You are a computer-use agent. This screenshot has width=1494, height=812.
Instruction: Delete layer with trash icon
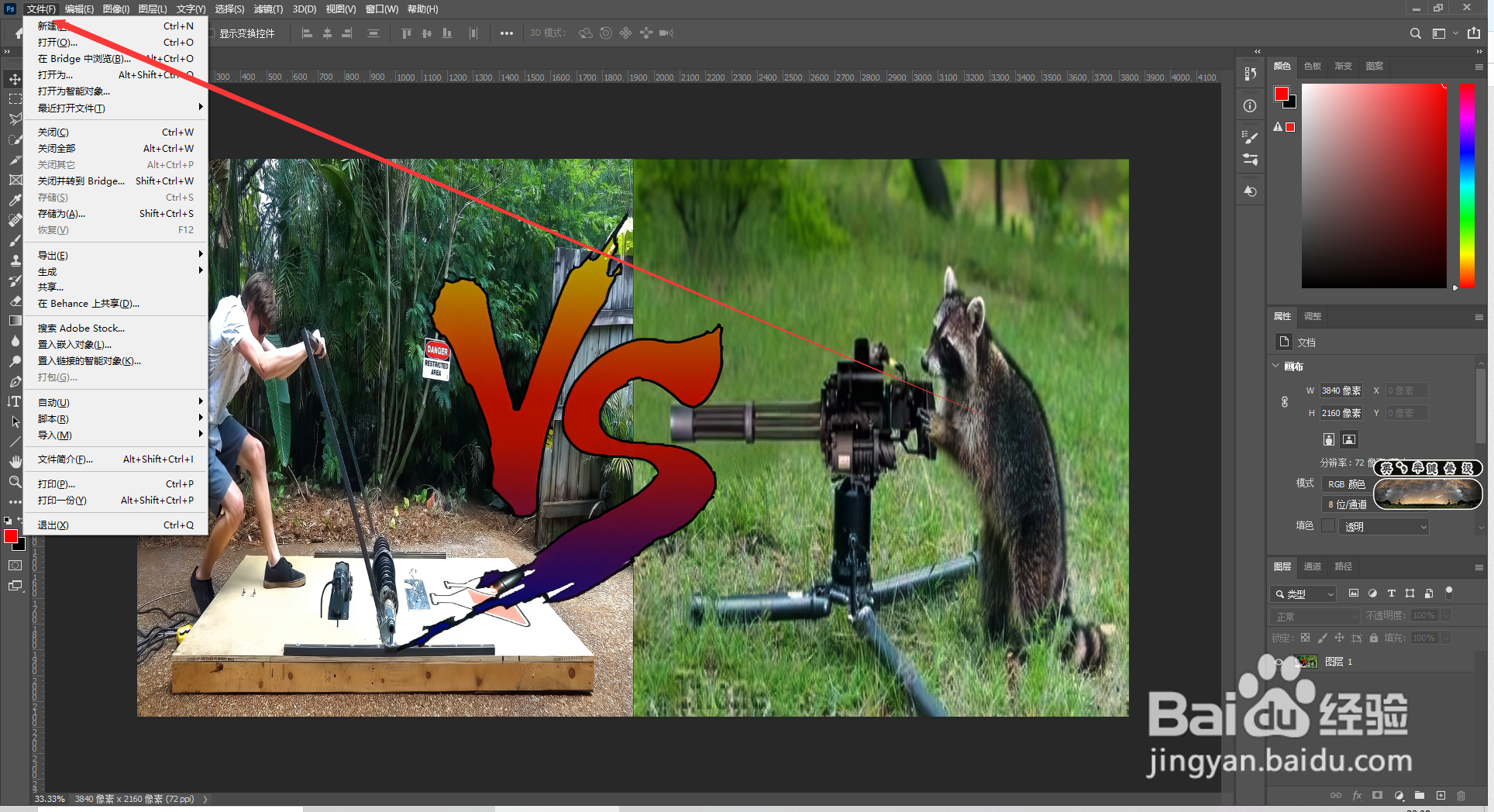point(1461,795)
